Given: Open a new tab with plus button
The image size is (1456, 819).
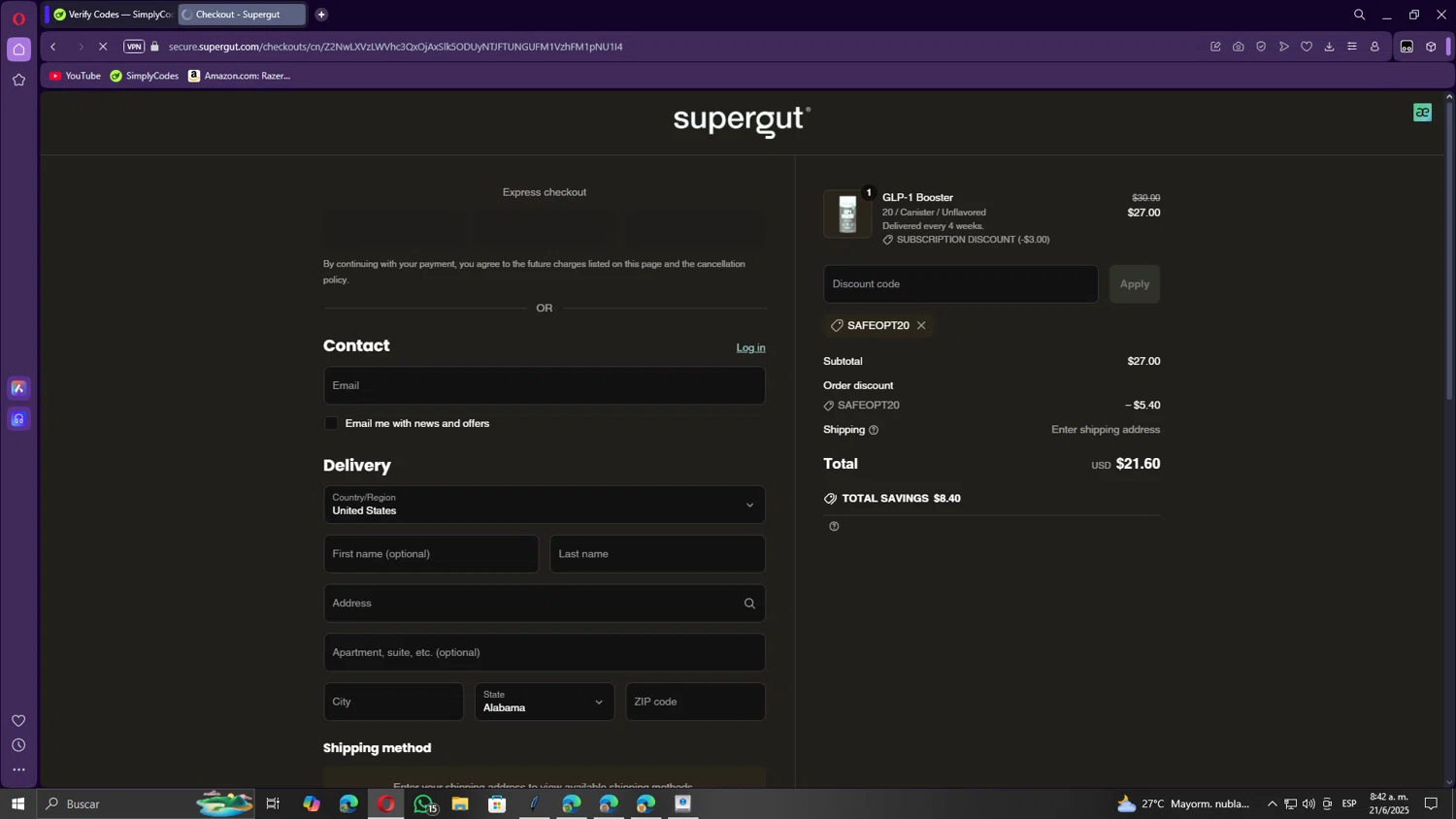Looking at the screenshot, I should [321, 15].
